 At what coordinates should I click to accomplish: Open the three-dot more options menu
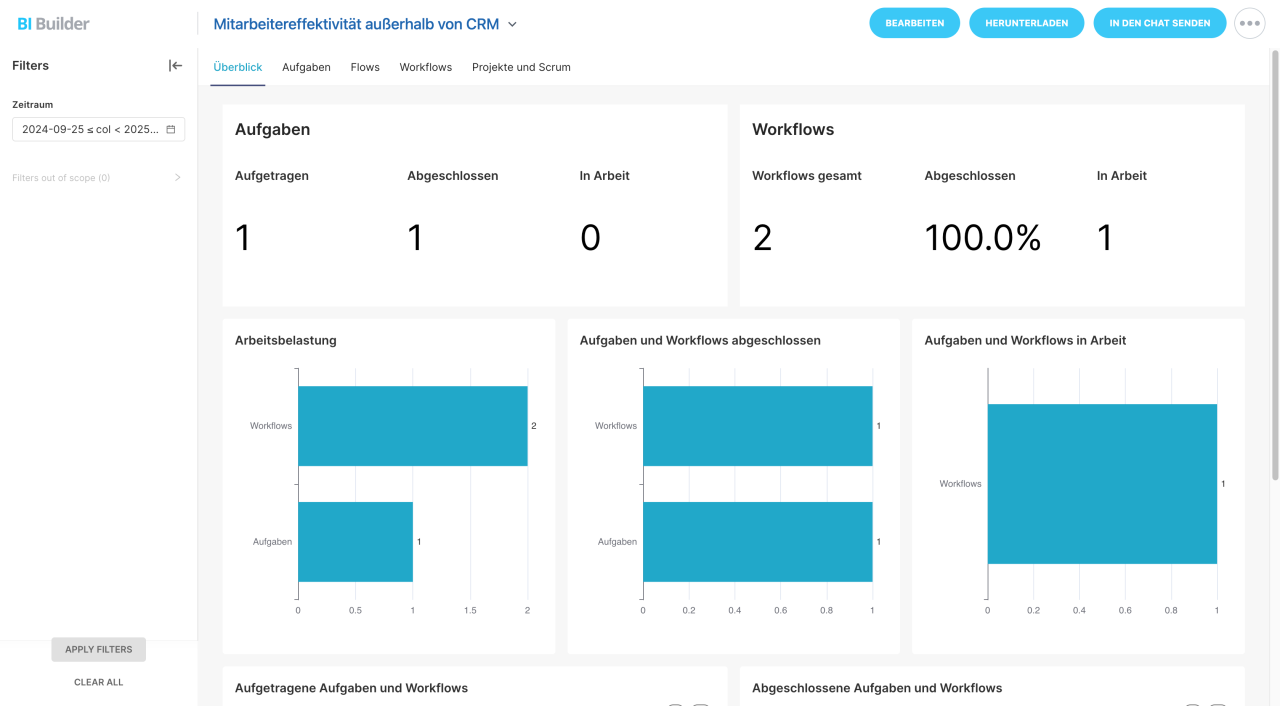click(x=1249, y=23)
